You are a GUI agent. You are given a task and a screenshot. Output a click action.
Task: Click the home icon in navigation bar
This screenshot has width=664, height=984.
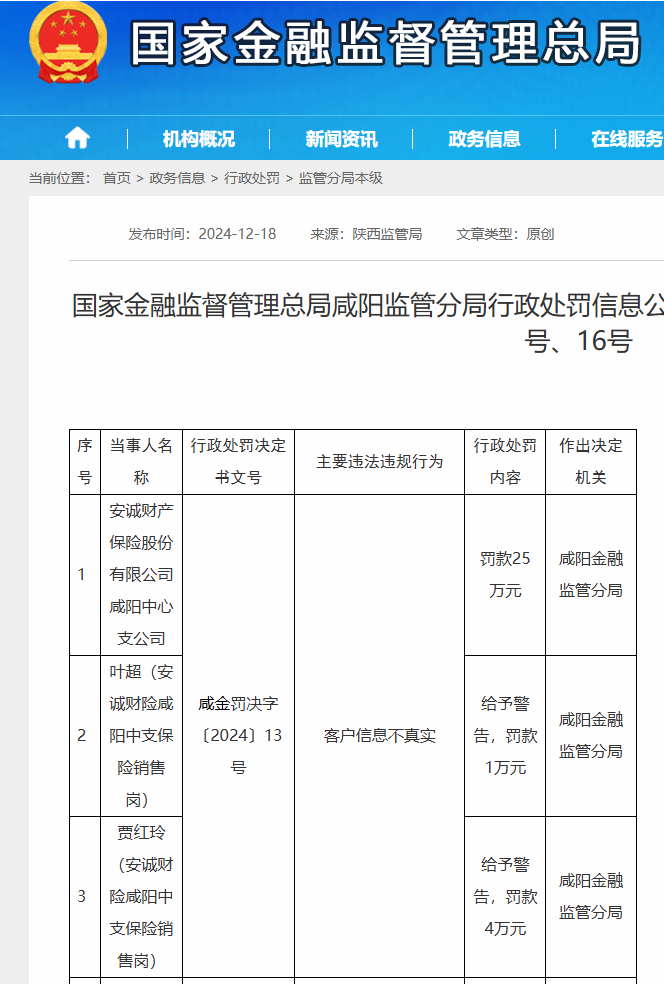click(x=77, y=137)
